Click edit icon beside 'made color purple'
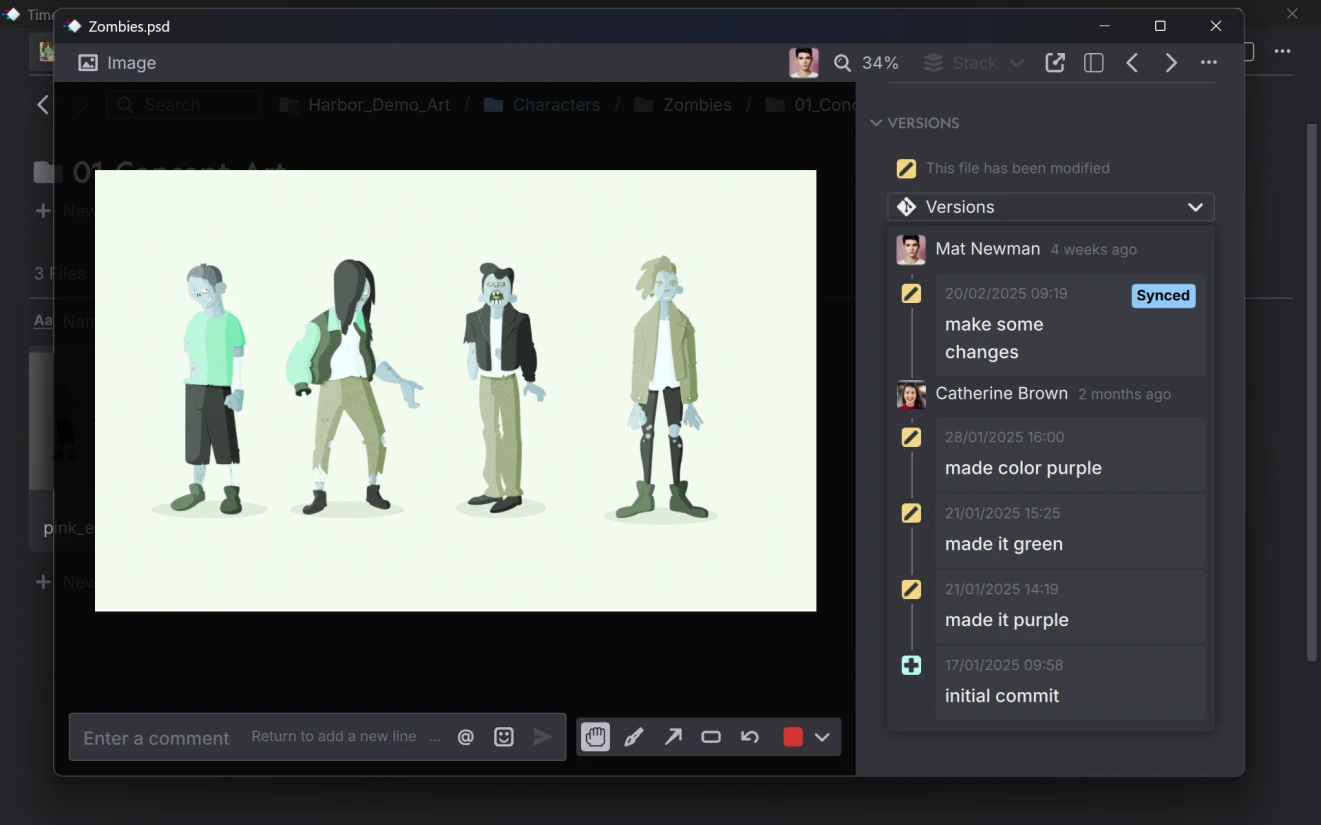Viewport: 1321px width, 825px height. point(911,437)
